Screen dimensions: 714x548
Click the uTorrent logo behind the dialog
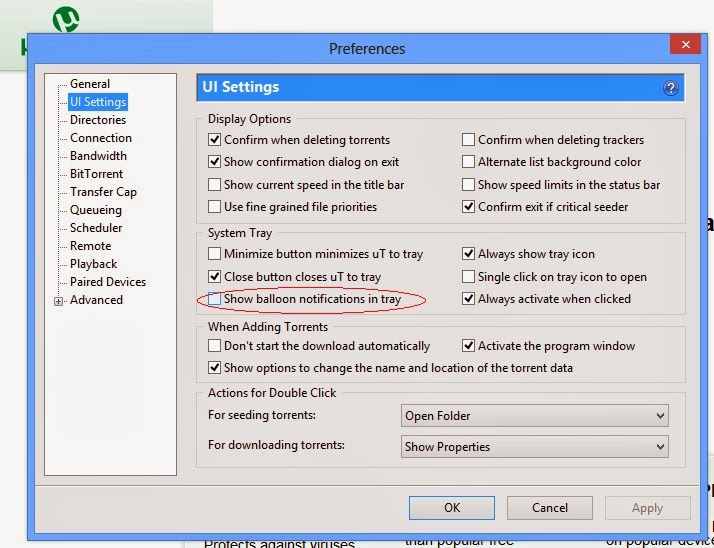coord(66,20)
